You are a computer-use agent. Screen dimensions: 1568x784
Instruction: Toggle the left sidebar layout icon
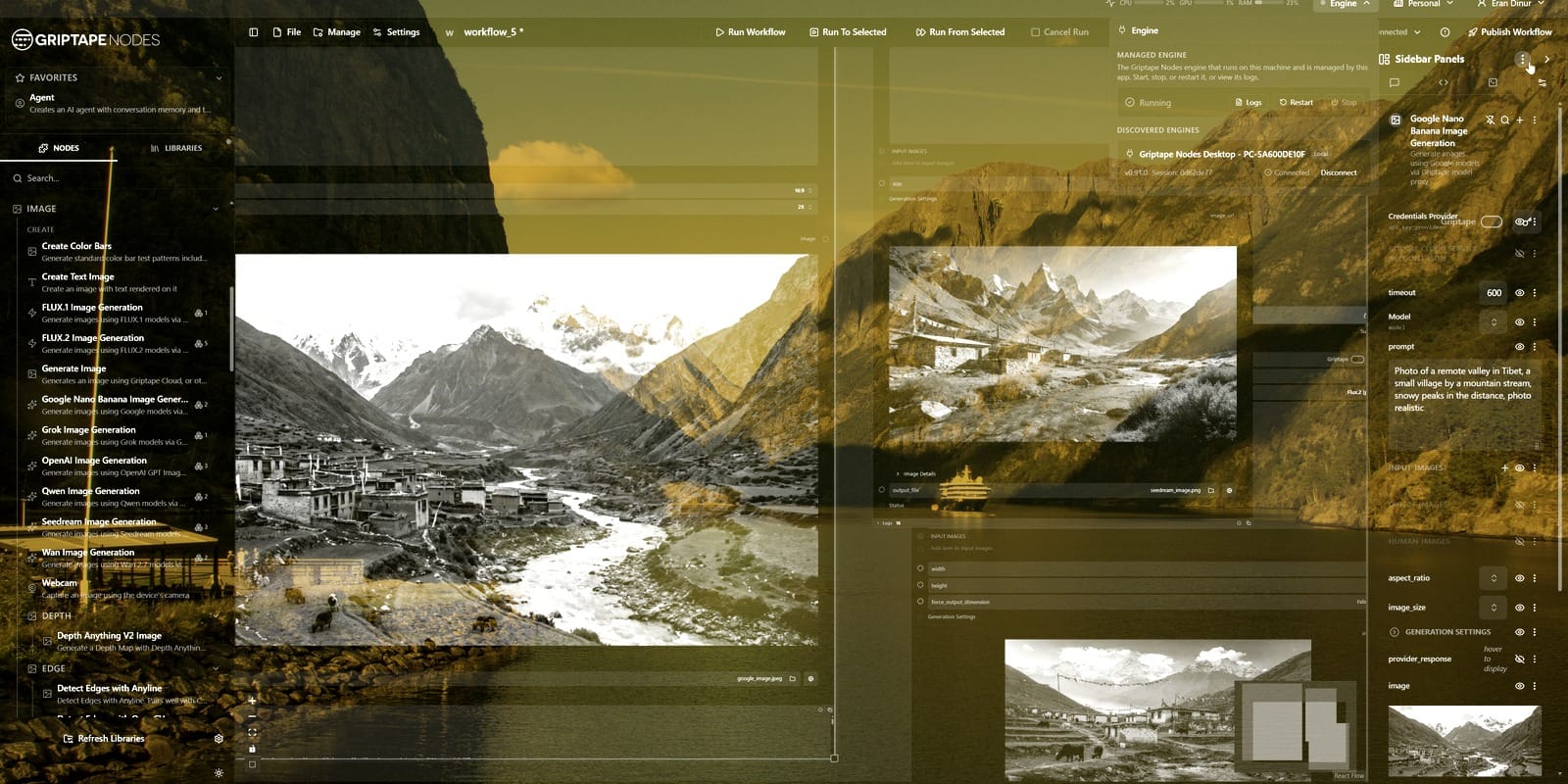[x=254, y=32]
